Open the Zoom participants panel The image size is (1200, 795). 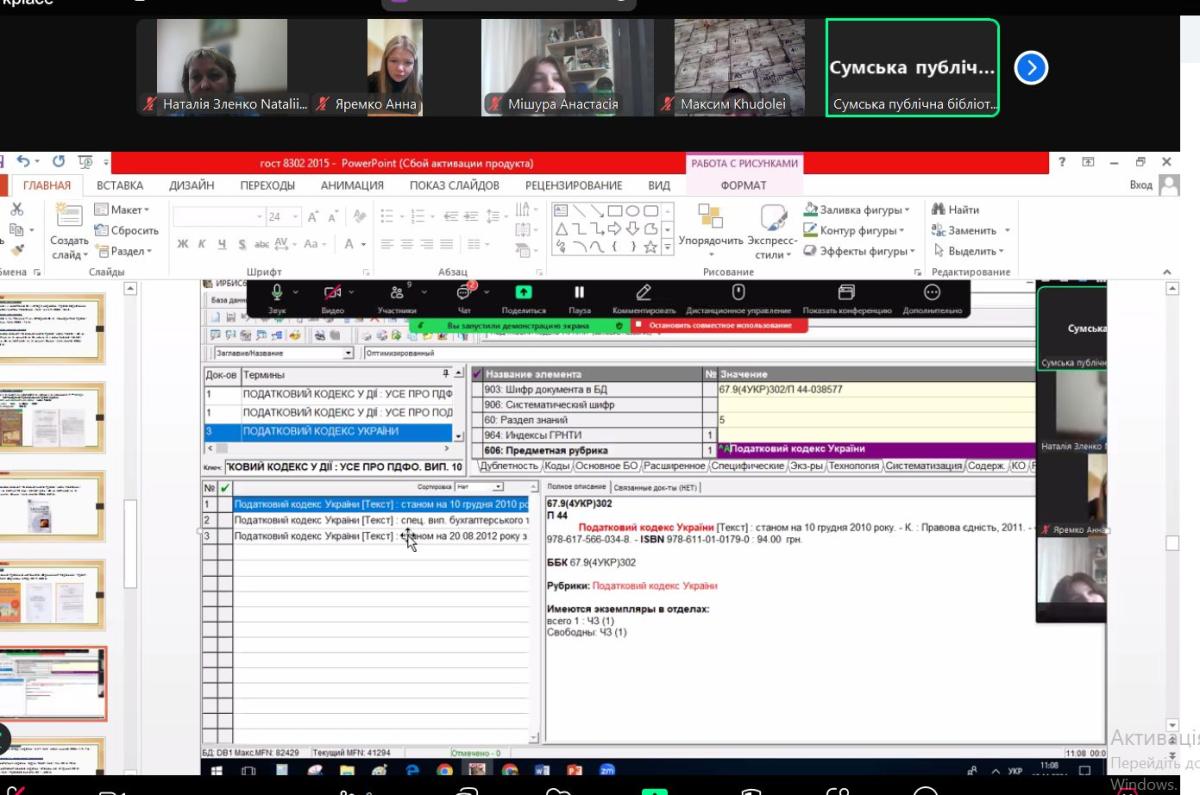click(396, 292)
